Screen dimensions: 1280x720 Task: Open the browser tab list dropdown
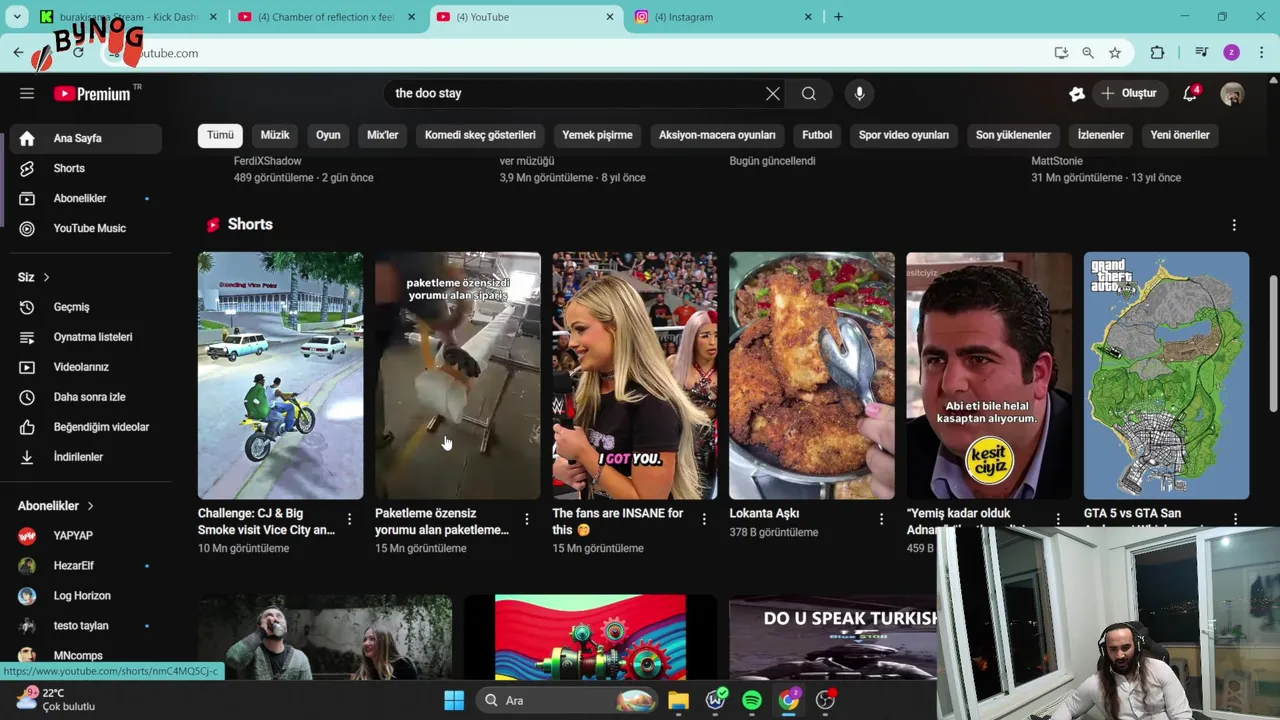(x=17, y=17)
